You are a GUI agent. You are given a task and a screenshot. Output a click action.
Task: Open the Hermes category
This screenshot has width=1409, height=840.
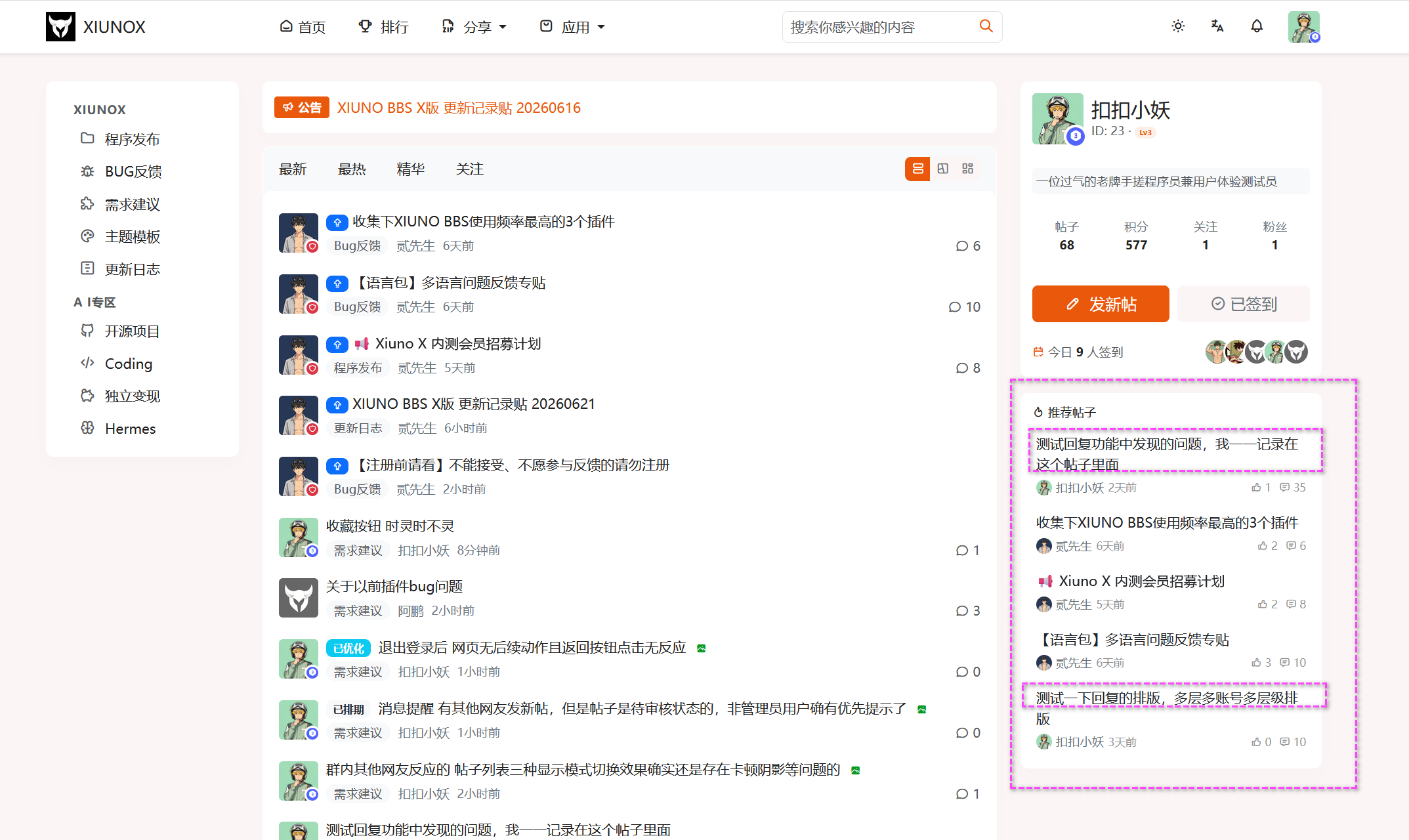pyautogui.click(x=130, y=429)
